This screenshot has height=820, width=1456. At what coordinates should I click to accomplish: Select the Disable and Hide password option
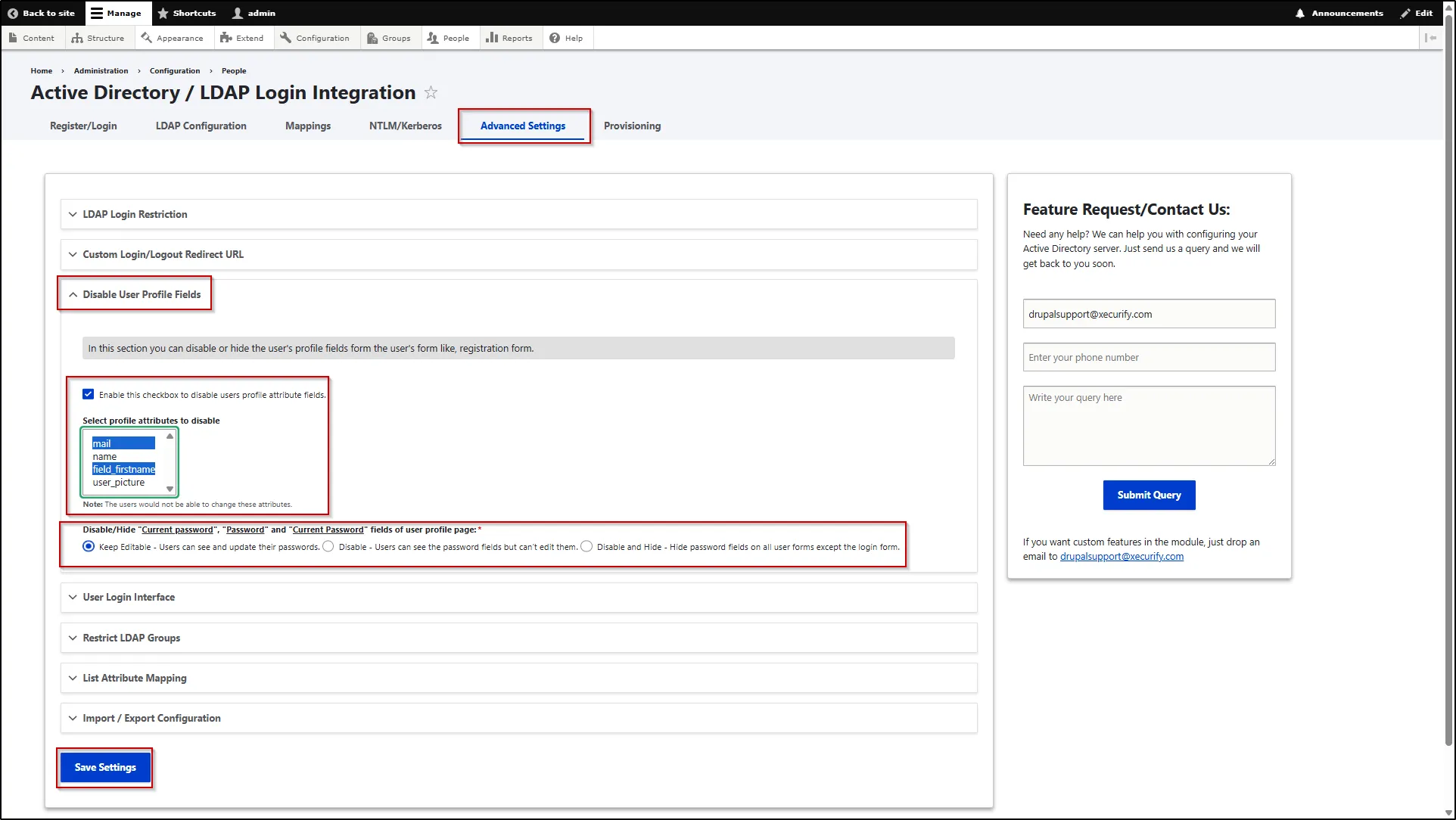pos(586,546)
